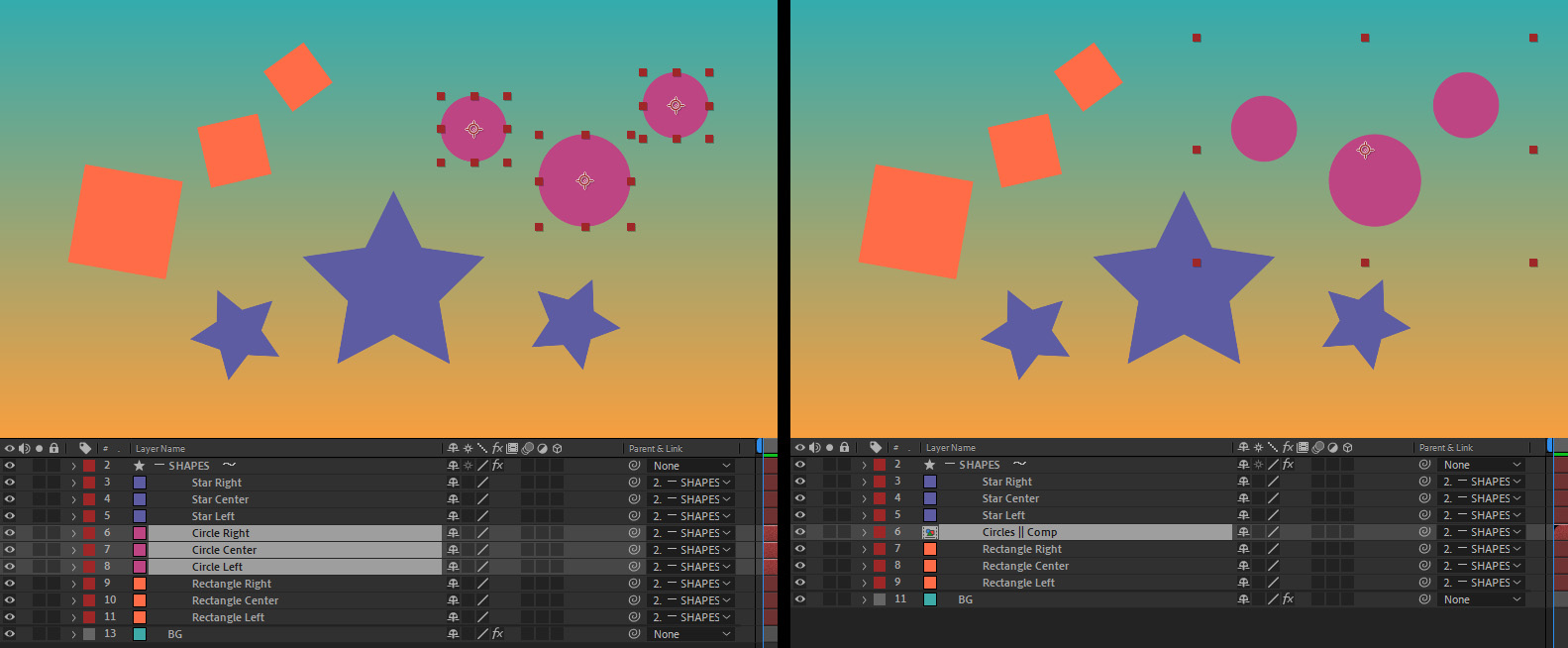Hide the Circle Center layer

click(x=10, y=550)
